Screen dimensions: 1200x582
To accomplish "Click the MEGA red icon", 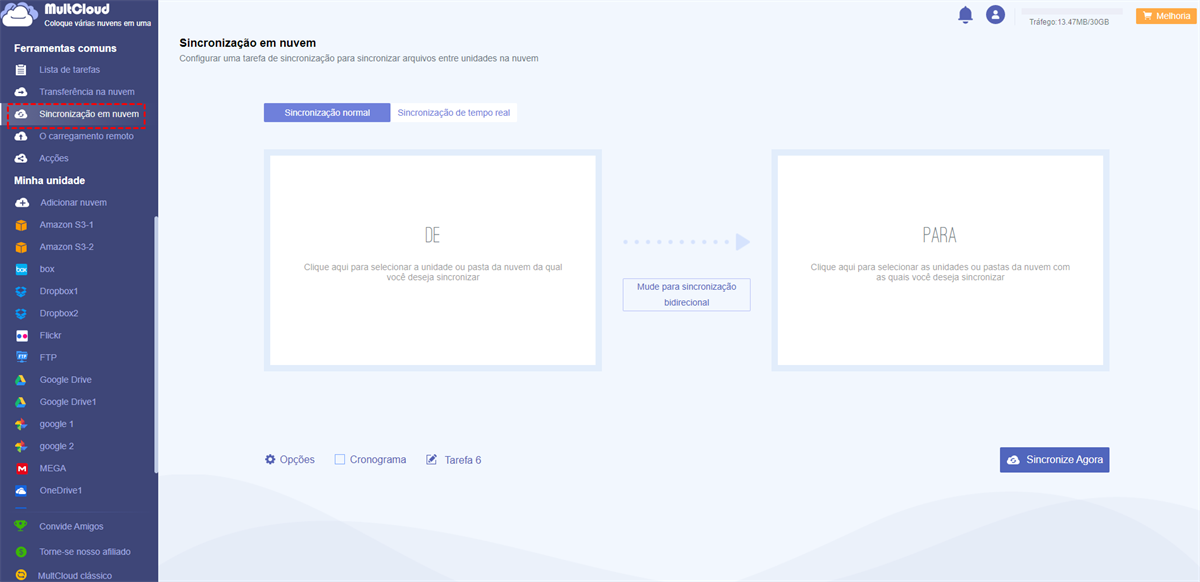I will (x=21, y=469).
